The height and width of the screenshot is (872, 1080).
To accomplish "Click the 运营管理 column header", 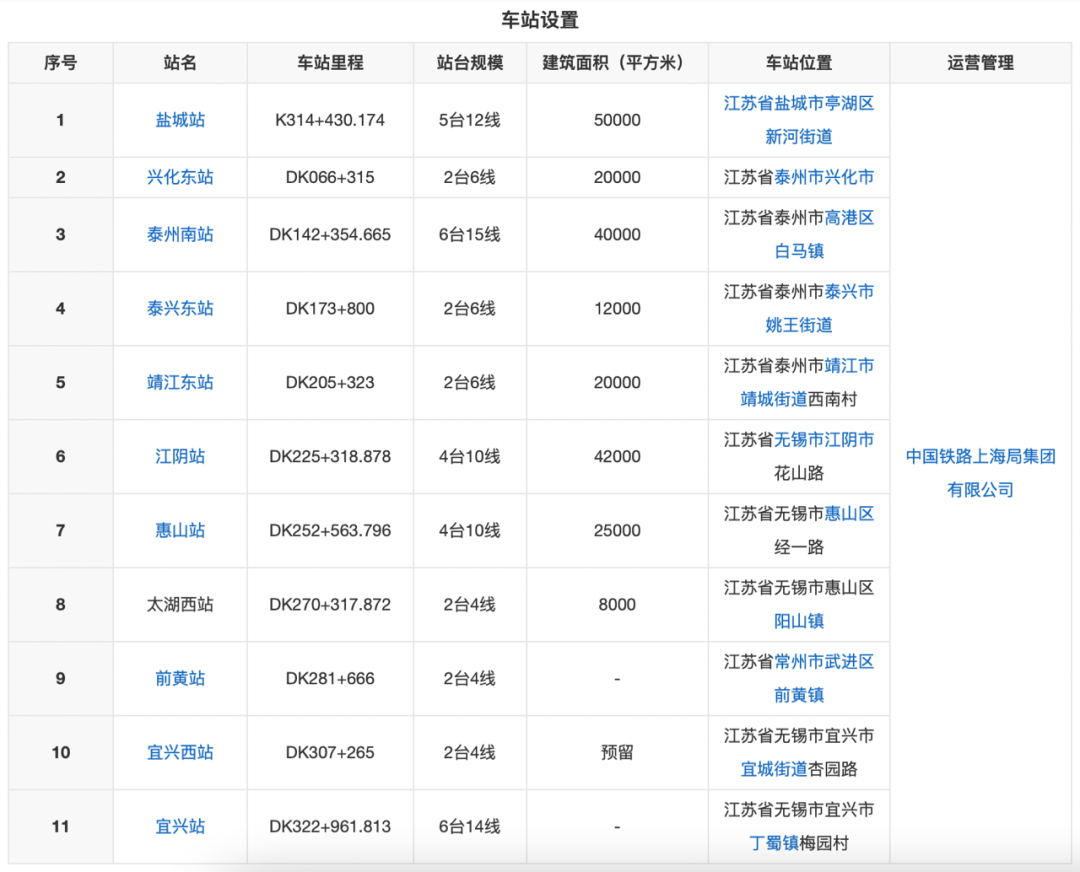I will pos(980,63).
